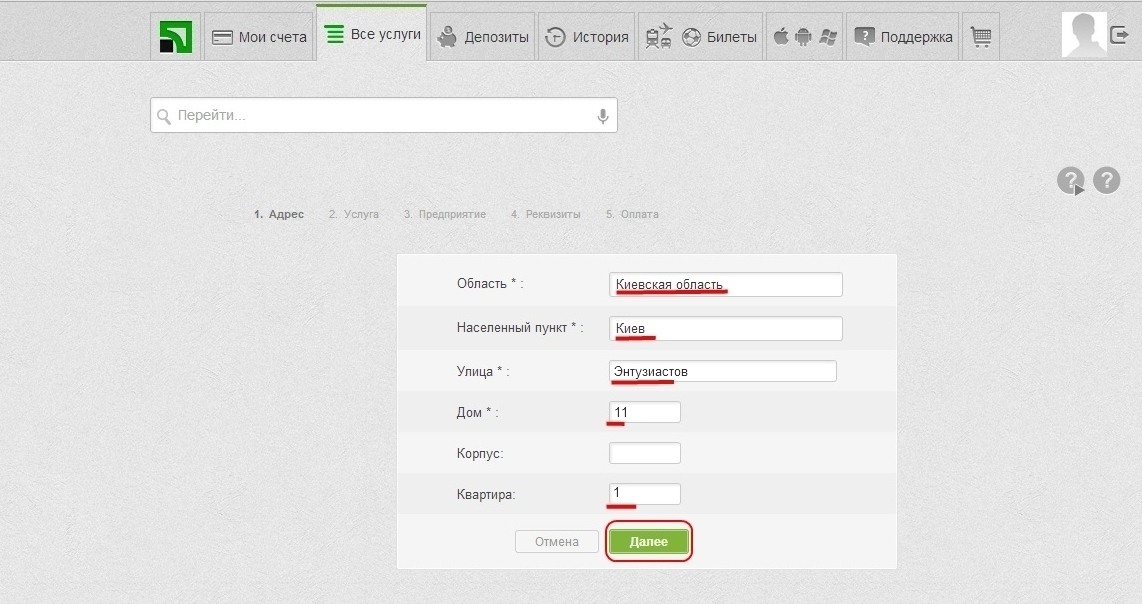Click the history clock icon
The height and width of the screenshot is (604, 1143).
[x=555, y=37]
